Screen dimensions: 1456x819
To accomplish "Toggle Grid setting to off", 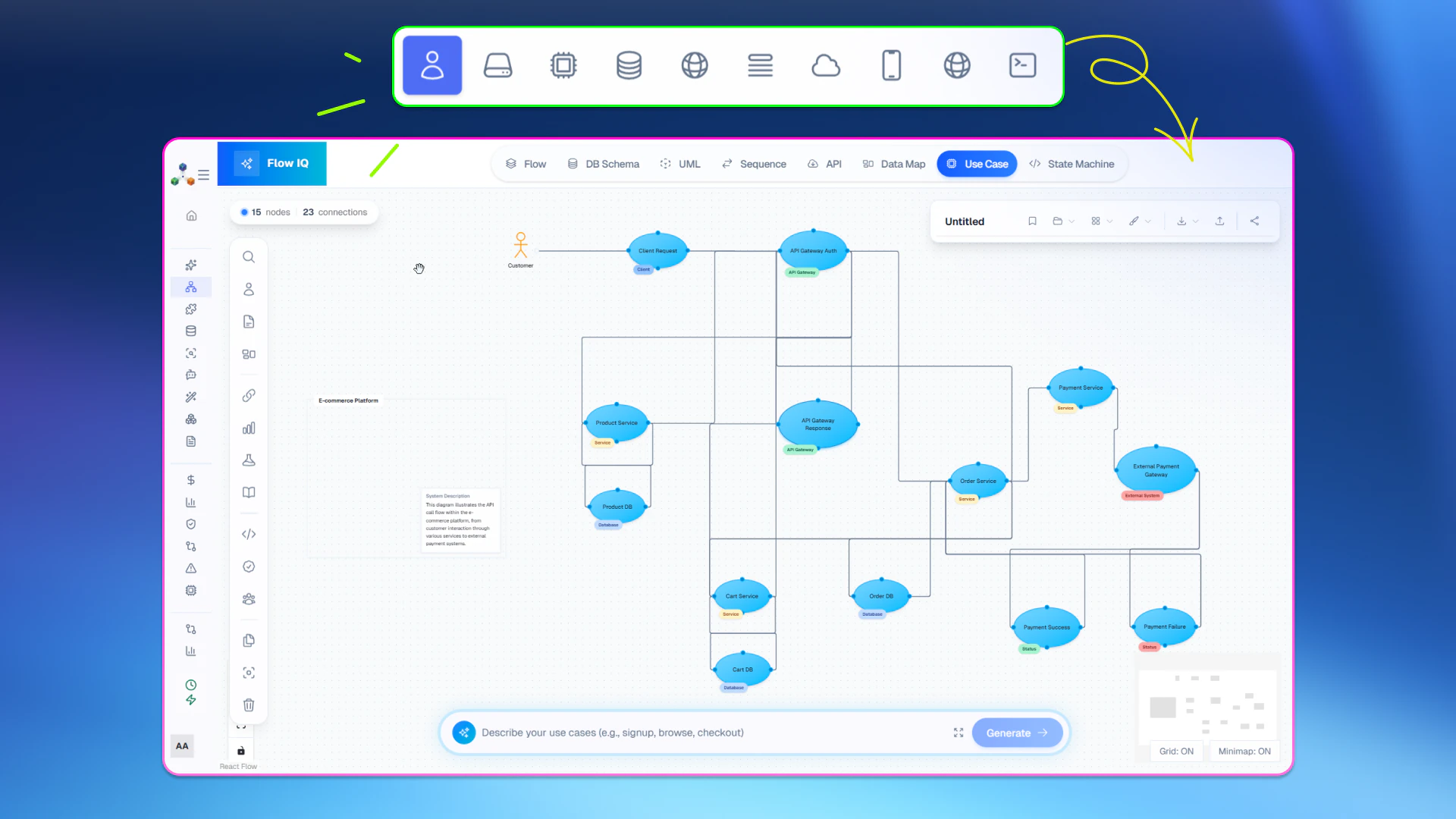I will pyautogui.click(x=1177, y=751).
